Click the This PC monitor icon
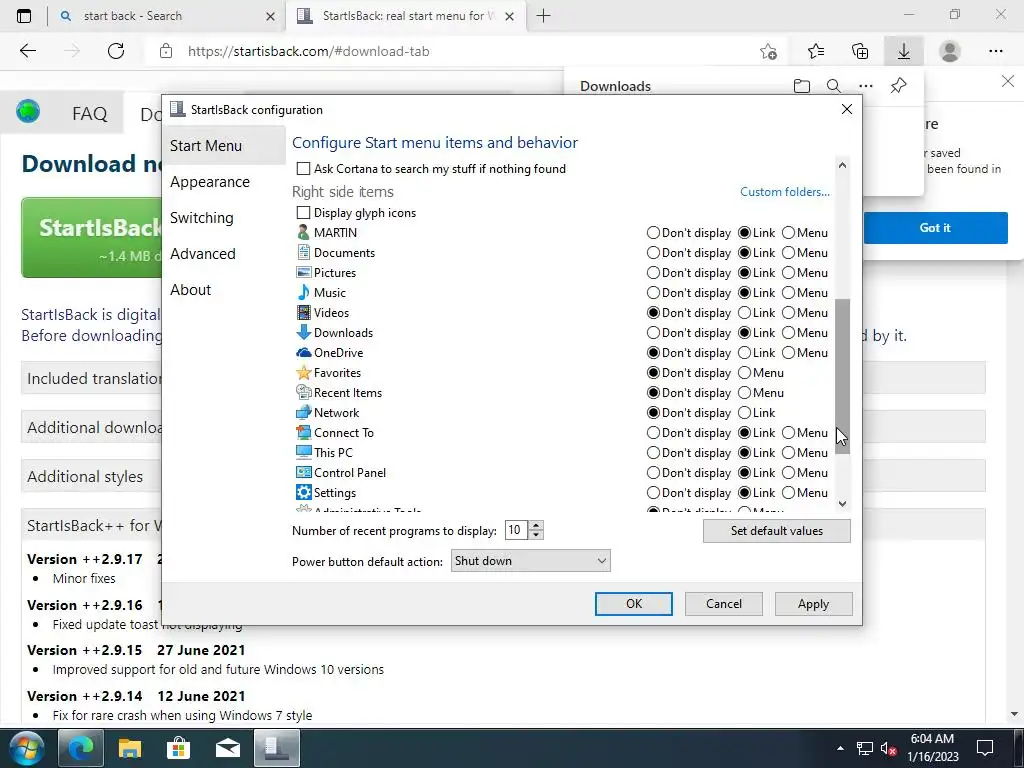Screen dimensions: 1024x768 pyautogui.click(x=303, y=453)
